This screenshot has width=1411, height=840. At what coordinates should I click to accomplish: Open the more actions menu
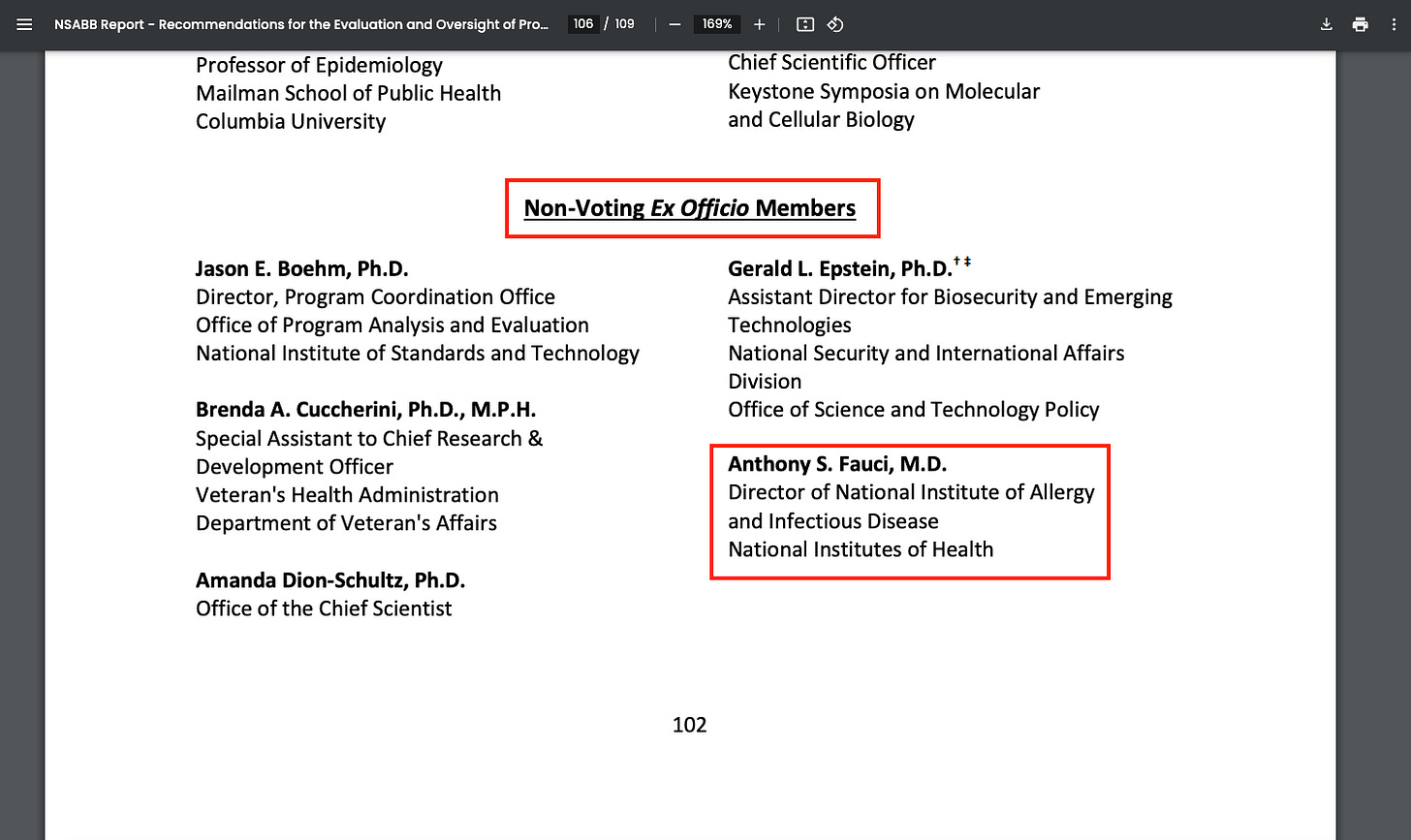1392,24
